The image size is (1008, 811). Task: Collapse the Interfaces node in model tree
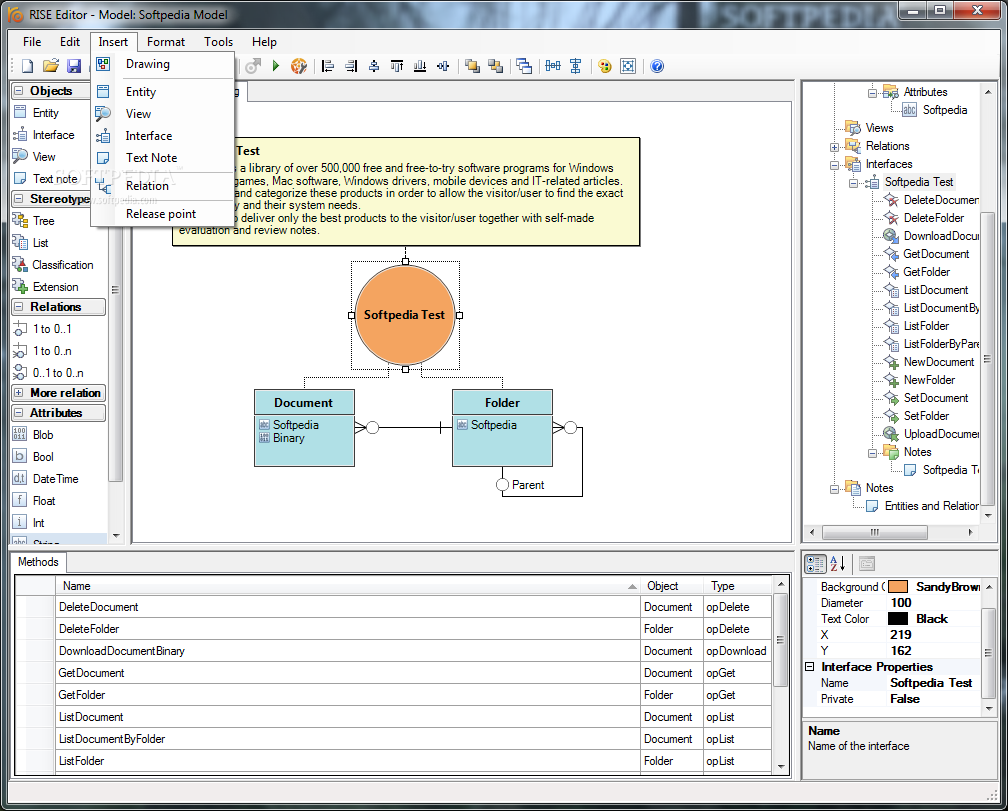(x=834, y=165)
